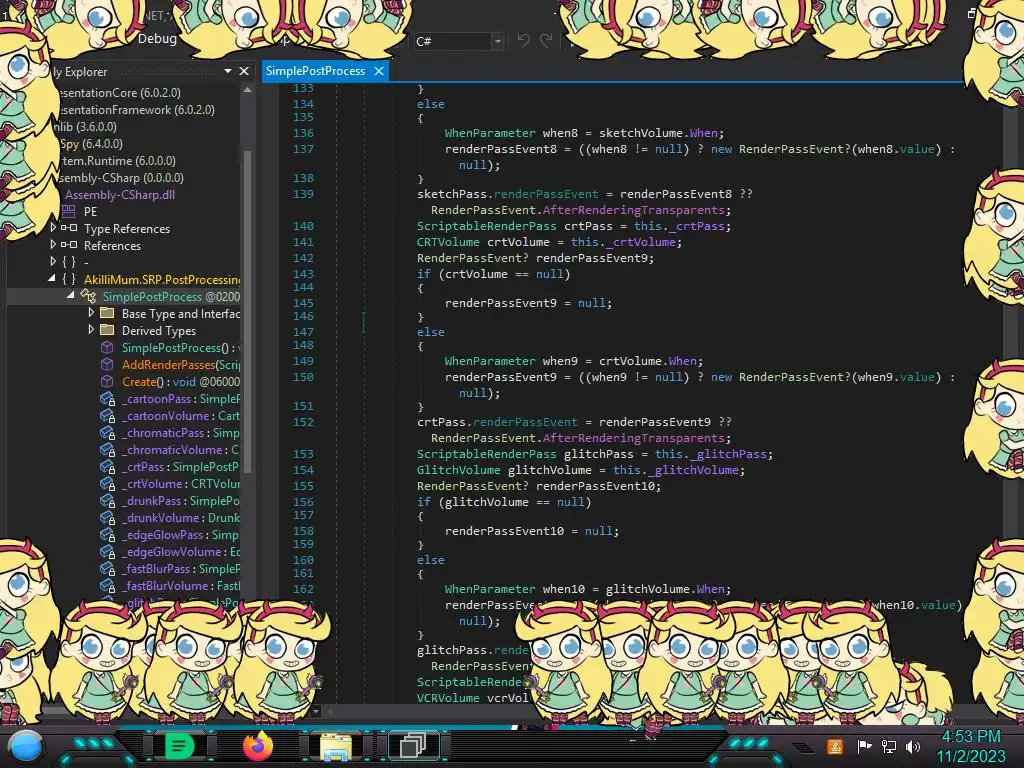Expand Base Type and Interfaces folder
Screen dimensions: 1024x768
click(x=91, y=312)
